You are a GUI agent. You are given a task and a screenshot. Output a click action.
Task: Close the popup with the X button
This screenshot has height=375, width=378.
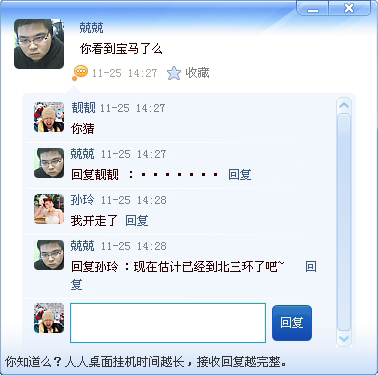tap(349, 8)
